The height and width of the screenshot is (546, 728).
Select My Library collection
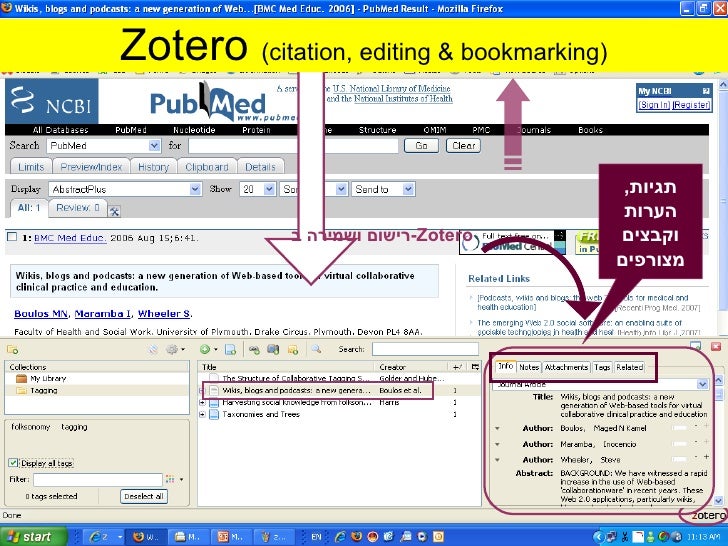pos(48,378)
